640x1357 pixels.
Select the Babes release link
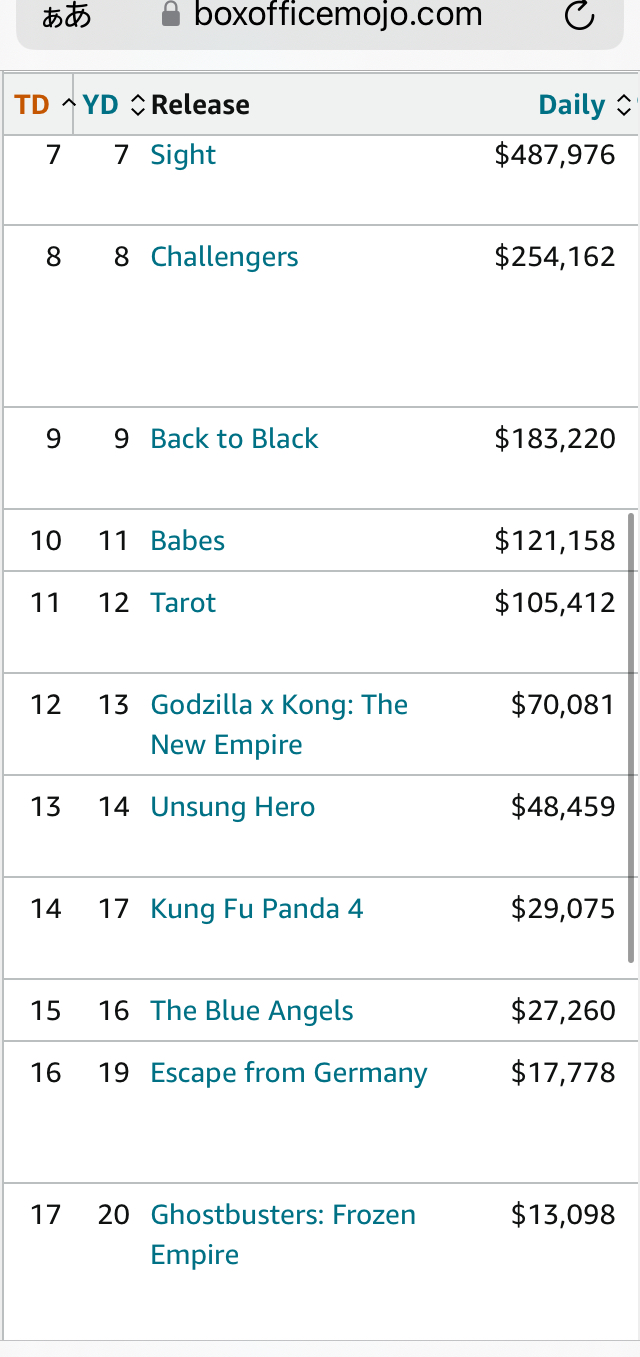[188, 541]
